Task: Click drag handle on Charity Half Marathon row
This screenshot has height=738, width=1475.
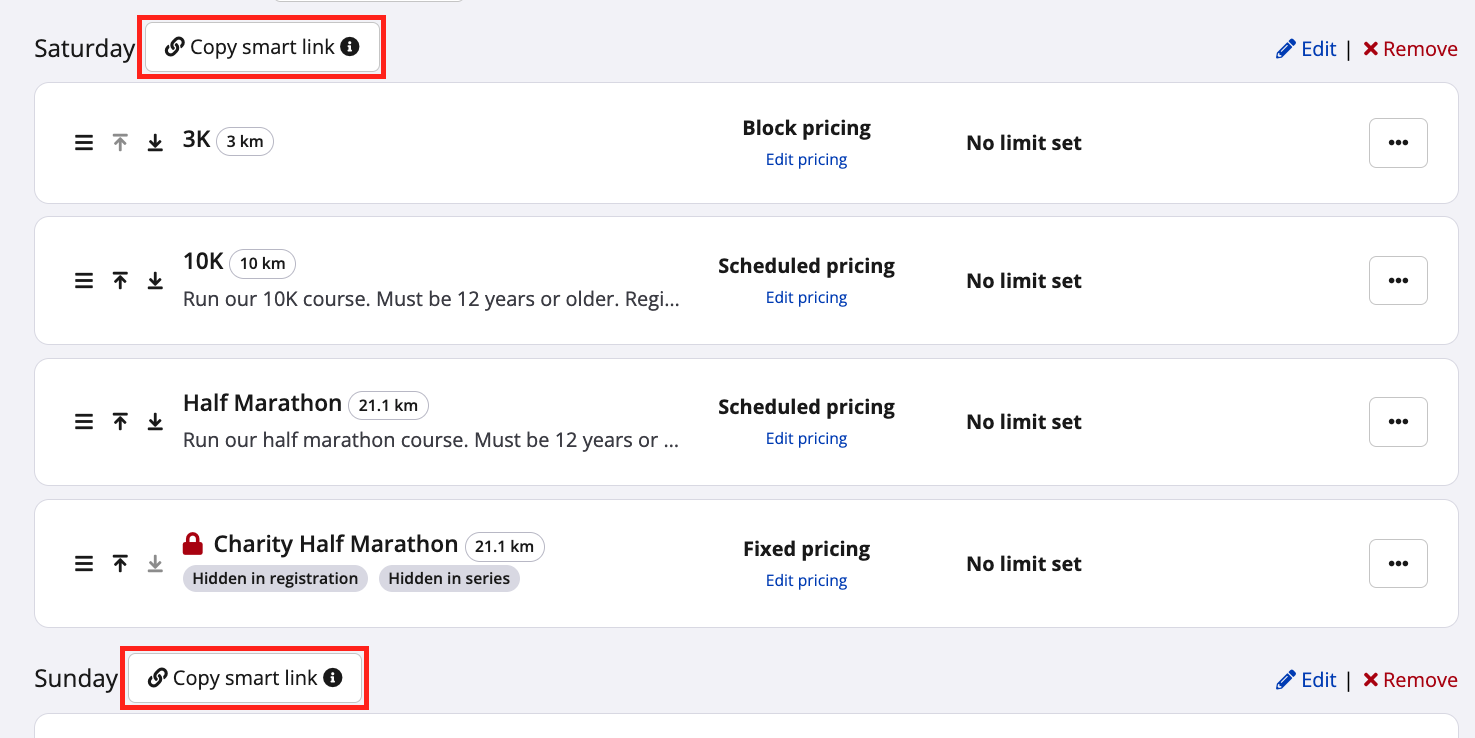Action: [84, 564]
